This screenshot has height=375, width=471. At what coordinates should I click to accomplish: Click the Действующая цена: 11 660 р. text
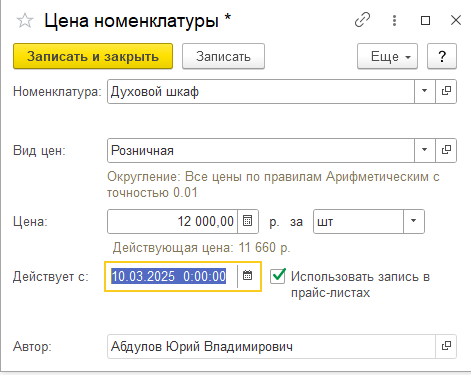coord(201,248)
